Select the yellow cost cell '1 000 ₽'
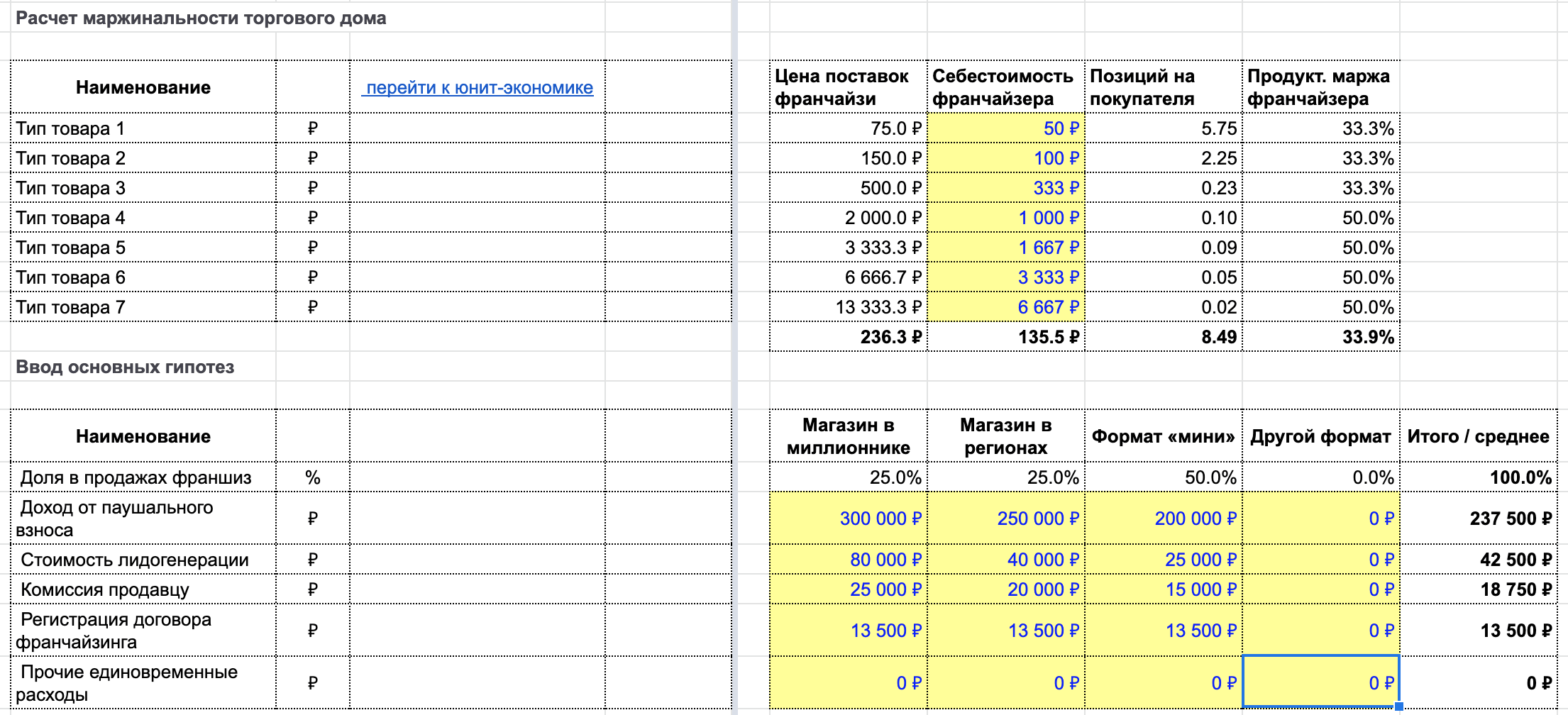 click(x=1006, y=218)
